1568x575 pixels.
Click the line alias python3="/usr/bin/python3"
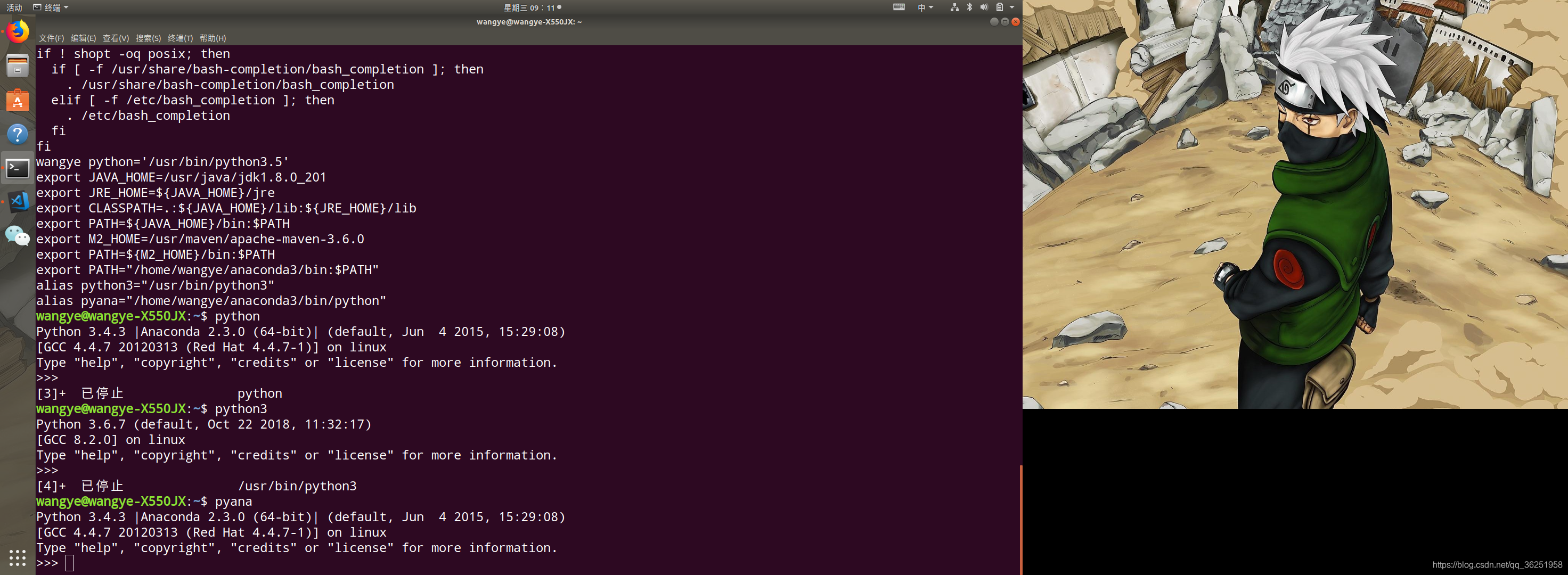[155, 285]
